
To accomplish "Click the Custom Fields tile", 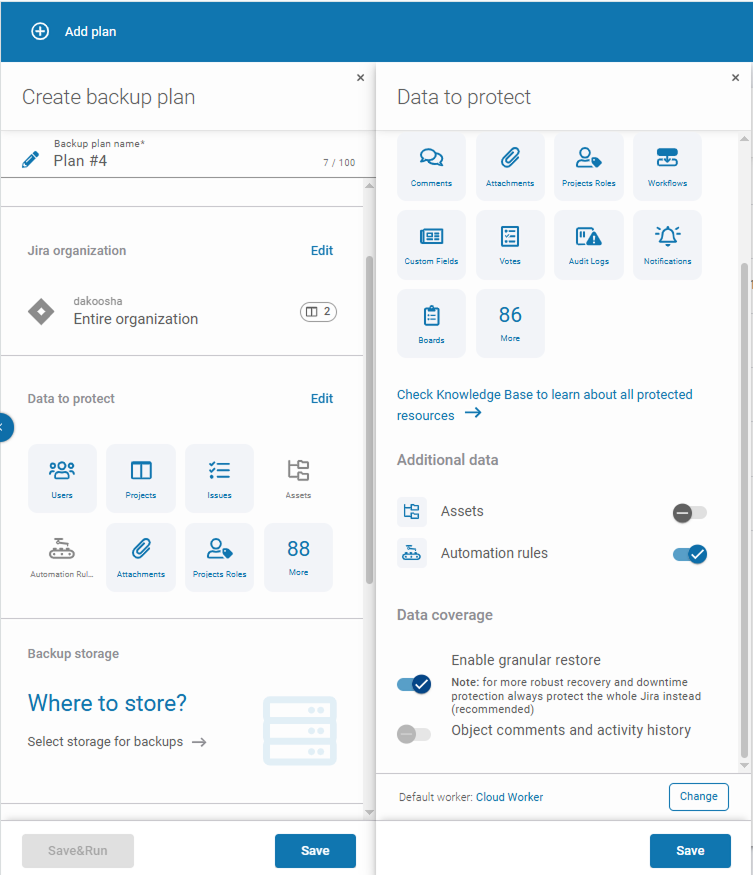I will click(431, 245).
